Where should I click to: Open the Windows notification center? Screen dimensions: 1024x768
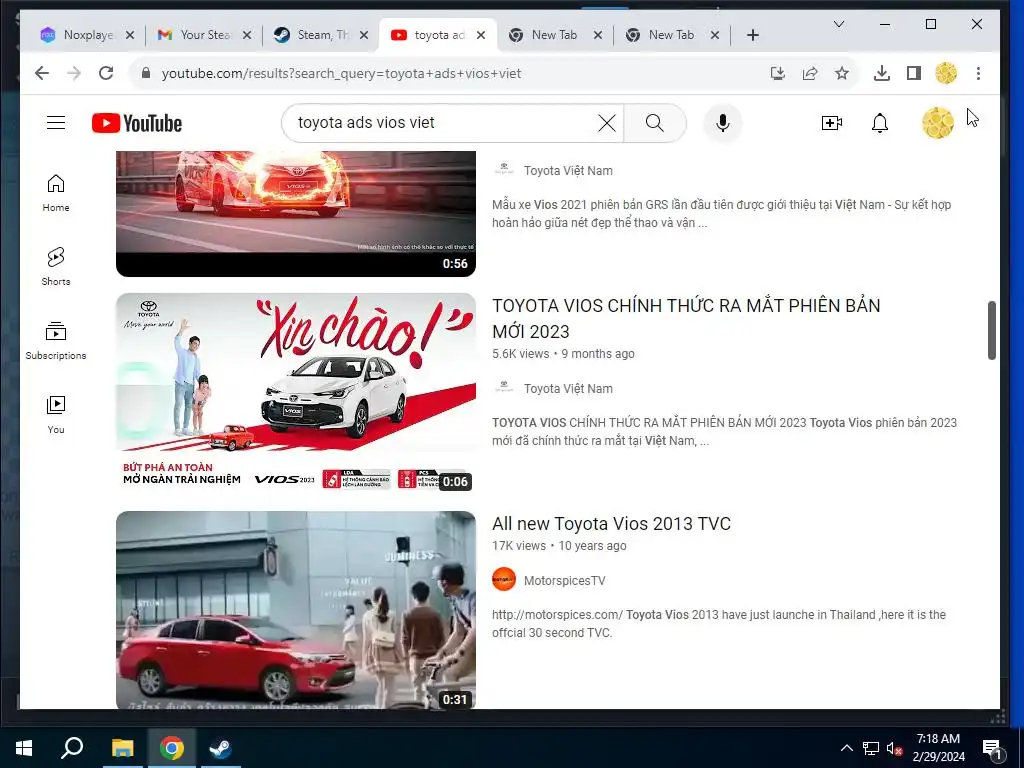point(992,748)
